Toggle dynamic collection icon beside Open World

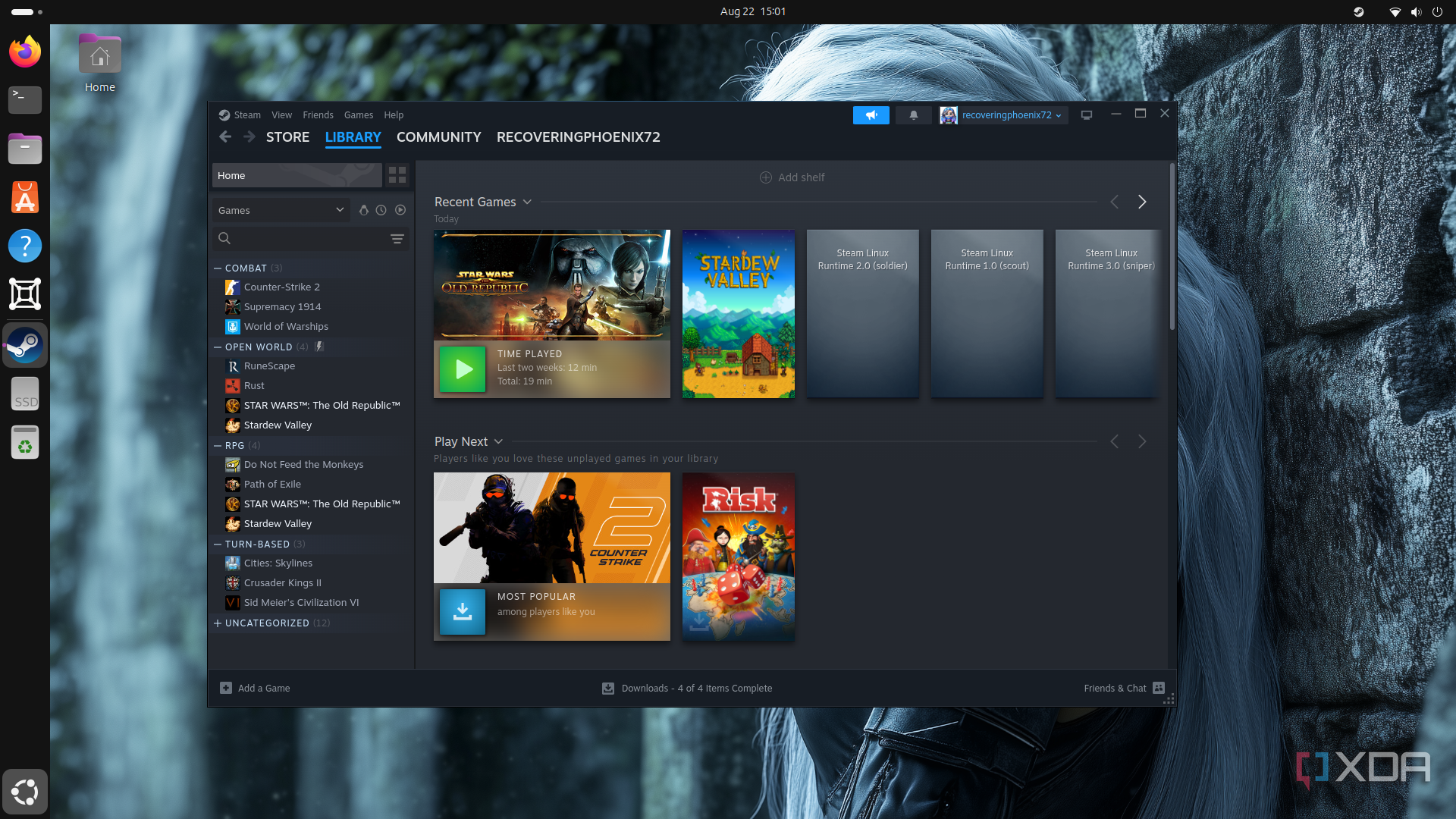tap(319, 347)
